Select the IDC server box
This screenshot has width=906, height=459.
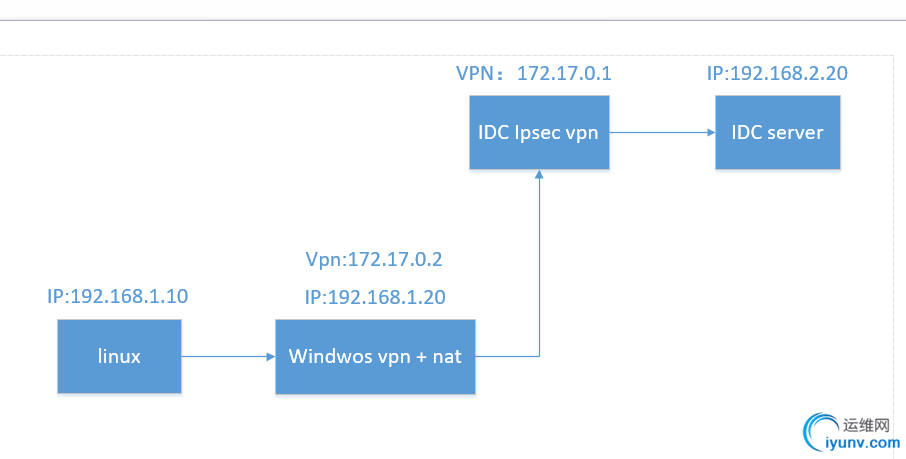click(777, 132)
